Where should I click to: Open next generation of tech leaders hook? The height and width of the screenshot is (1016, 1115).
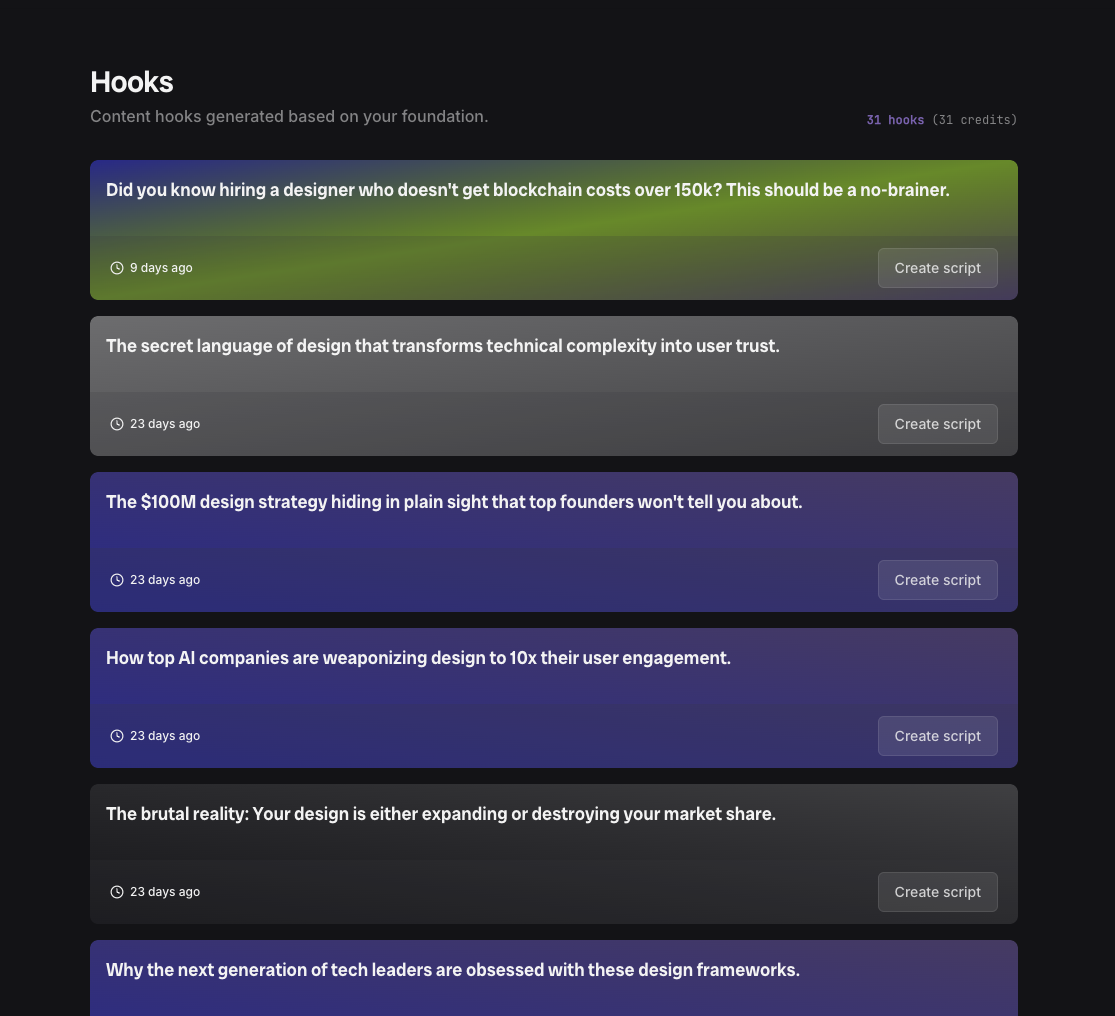click(x=453, y=970)
